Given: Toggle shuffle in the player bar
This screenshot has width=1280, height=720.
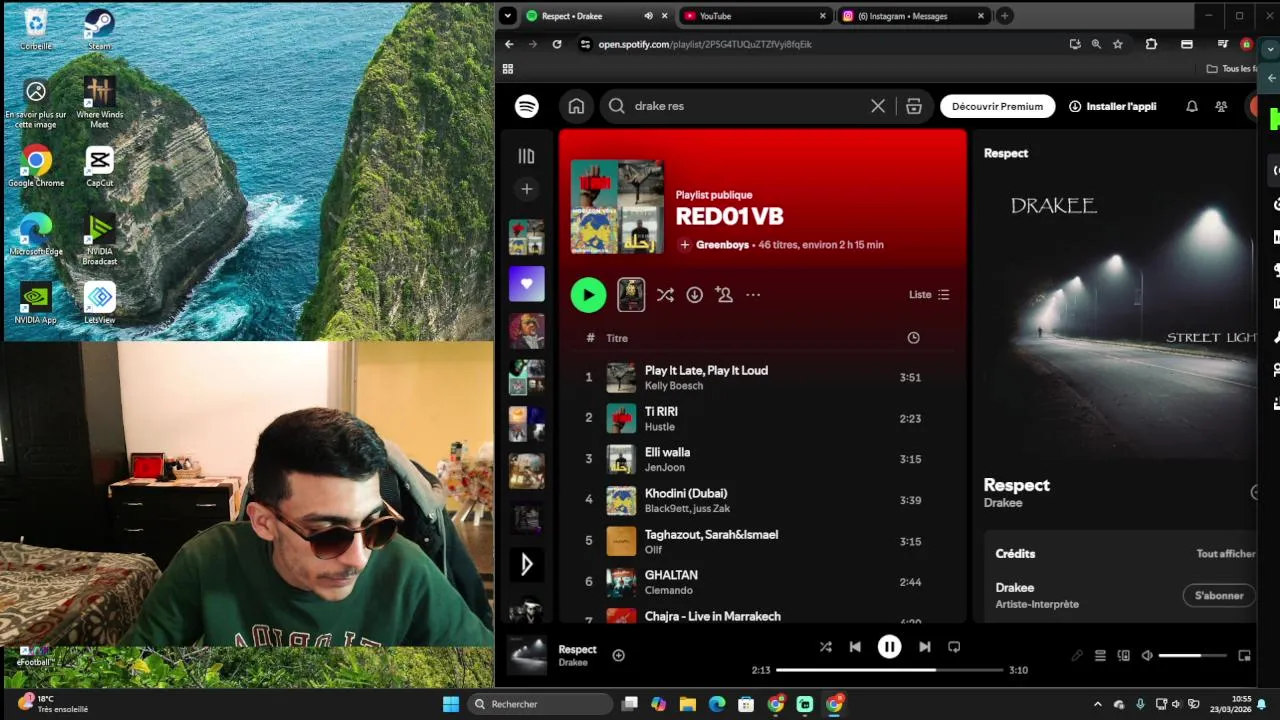Looking at the screenshot, I should tap(825, 647).
